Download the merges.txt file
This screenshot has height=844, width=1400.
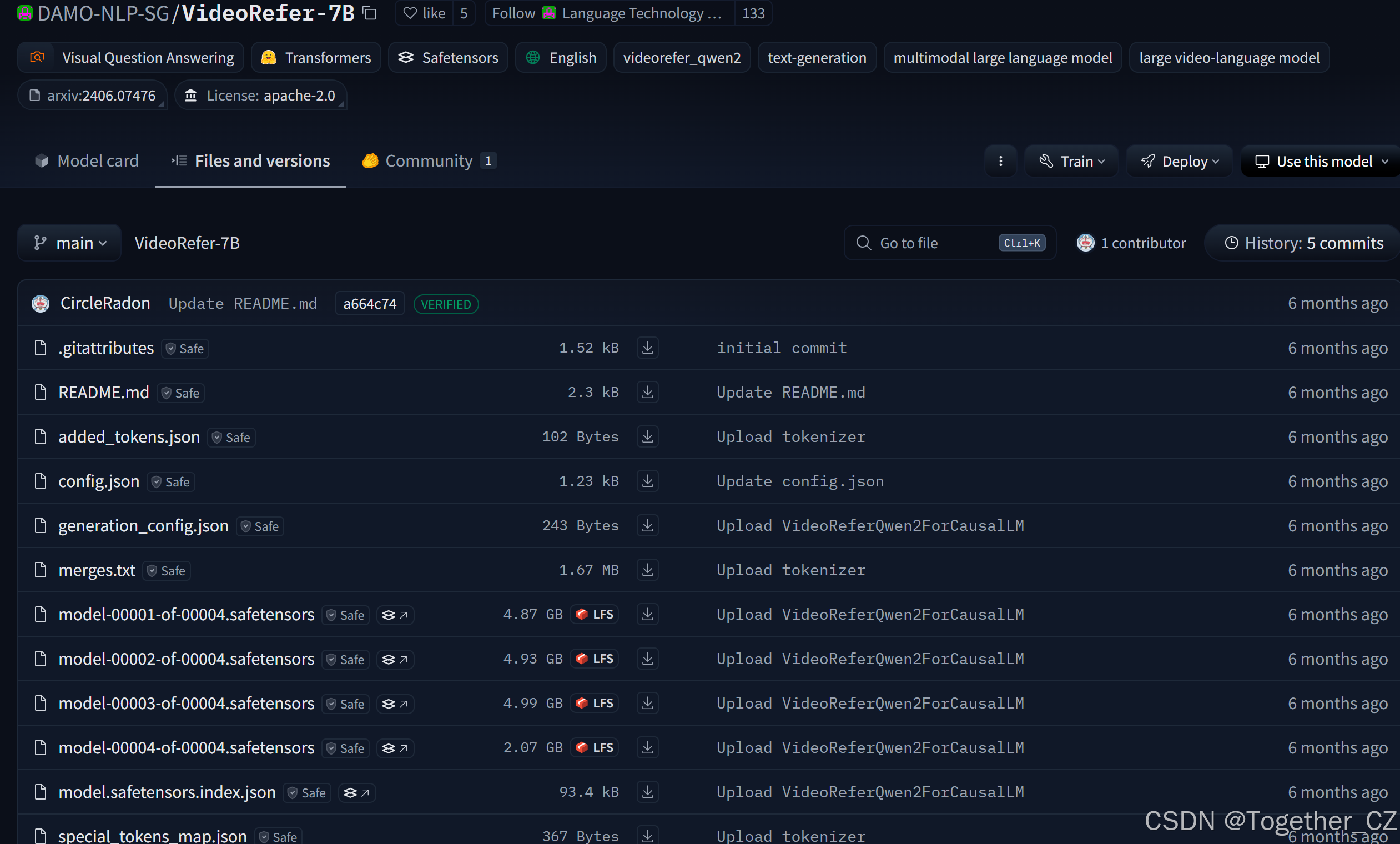(647, 570)
